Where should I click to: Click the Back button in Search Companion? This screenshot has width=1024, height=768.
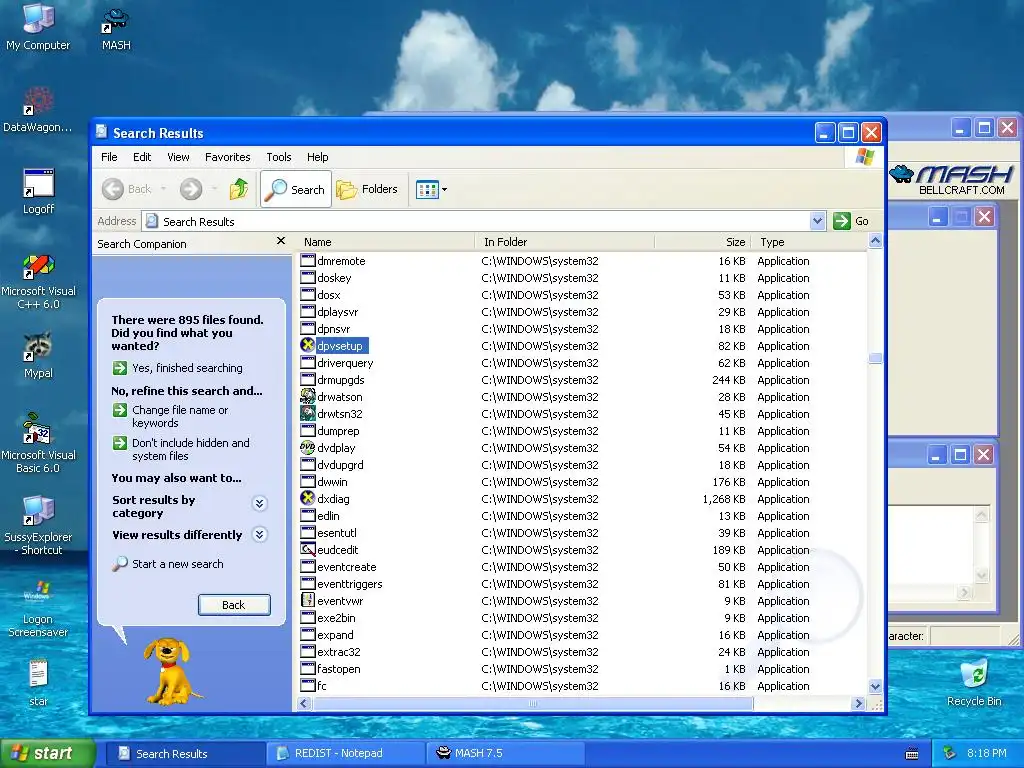[234, 605]
